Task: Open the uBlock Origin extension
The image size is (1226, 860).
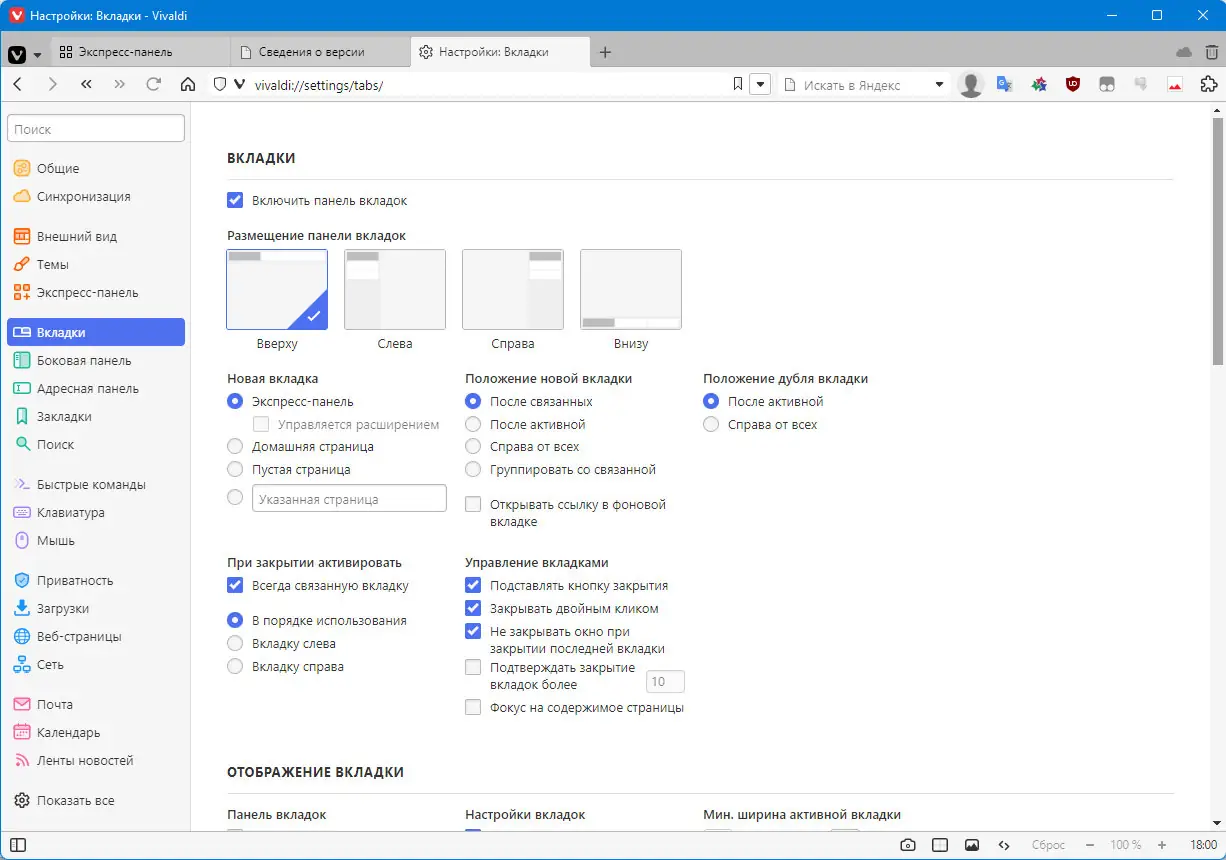Action: (x=1073, y=85)
